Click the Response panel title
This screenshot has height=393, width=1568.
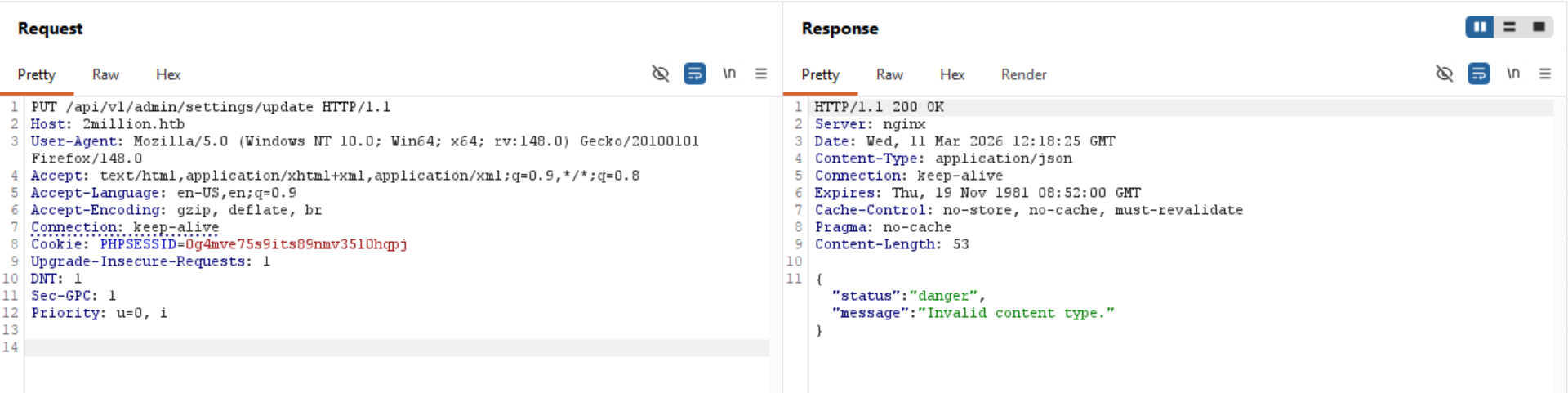(840, 29)
